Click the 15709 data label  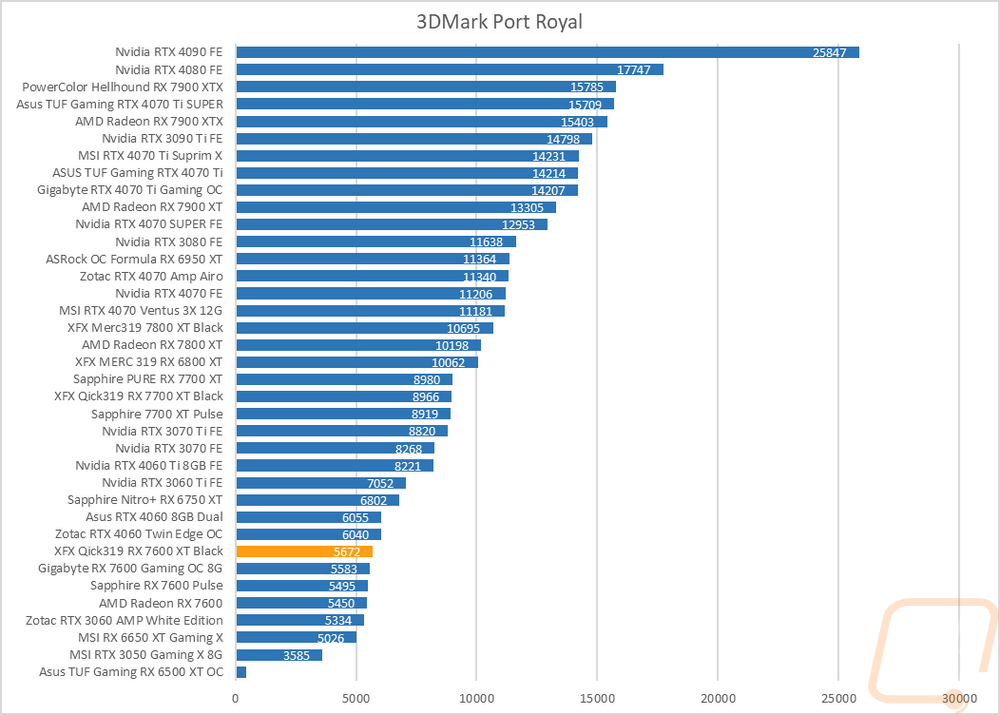click(x=585, y=105)
